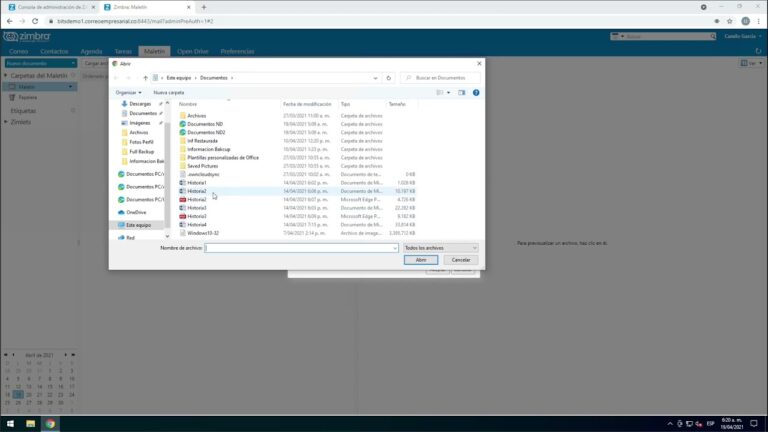Expand the address bar previous locations dropdown
This screenshot has height=432, width=768.
tap(375, 78)
